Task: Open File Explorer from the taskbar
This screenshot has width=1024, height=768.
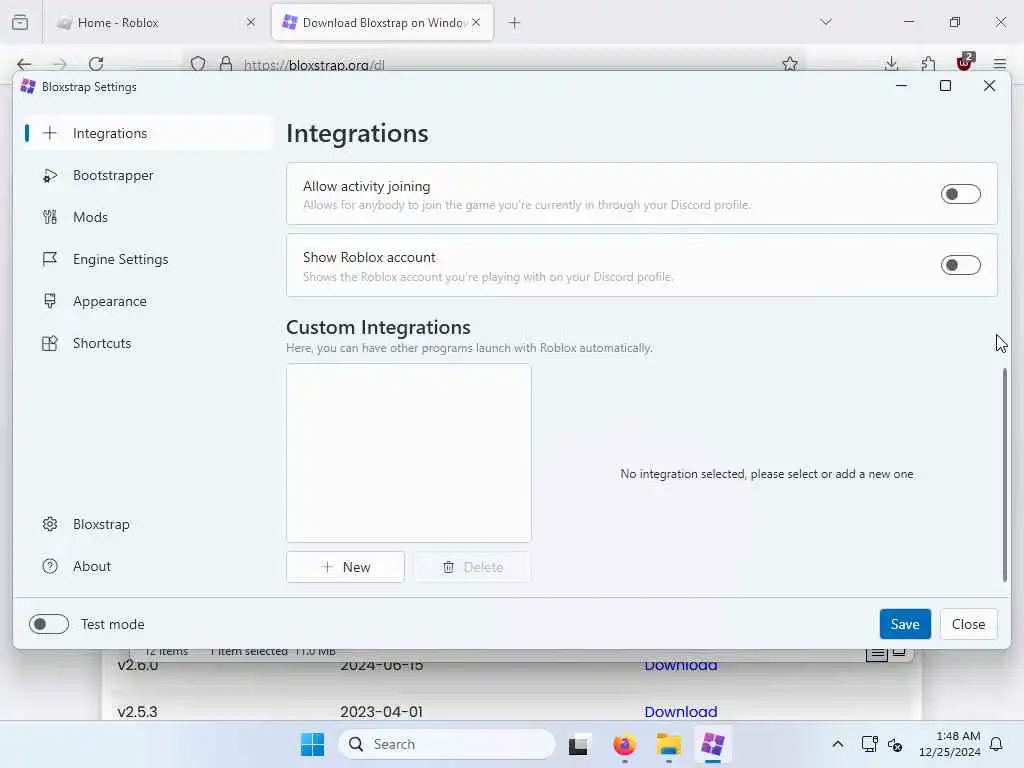Action: coord(669,744)
